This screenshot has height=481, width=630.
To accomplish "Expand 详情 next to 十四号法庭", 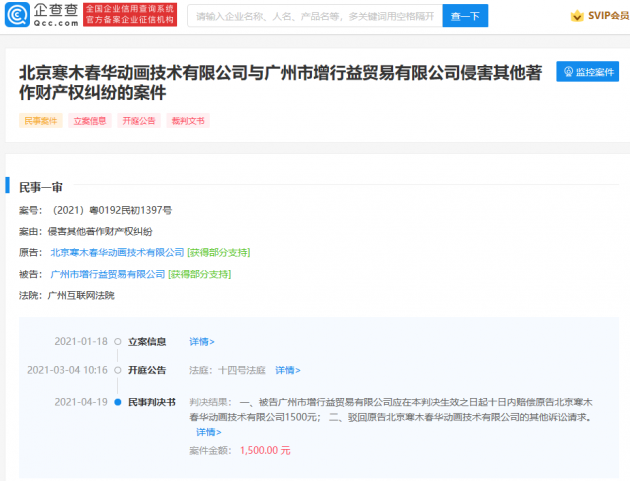I will point(287,370).
